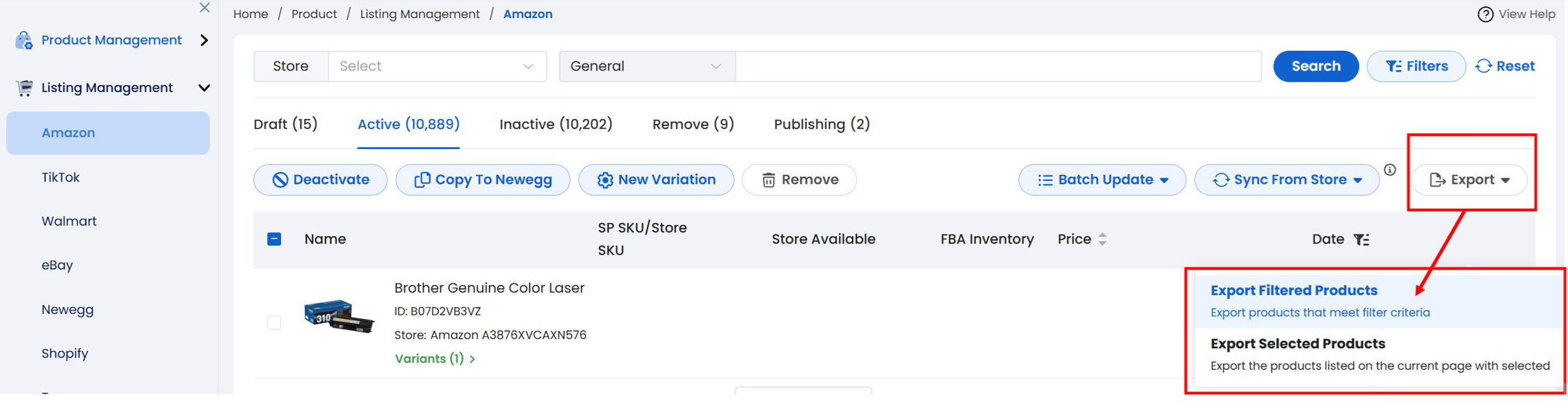This screenshot has height=406, width=1568.
Task: Click the help question mark icon
Action: pyautogui.click(x=1485, y=14)
